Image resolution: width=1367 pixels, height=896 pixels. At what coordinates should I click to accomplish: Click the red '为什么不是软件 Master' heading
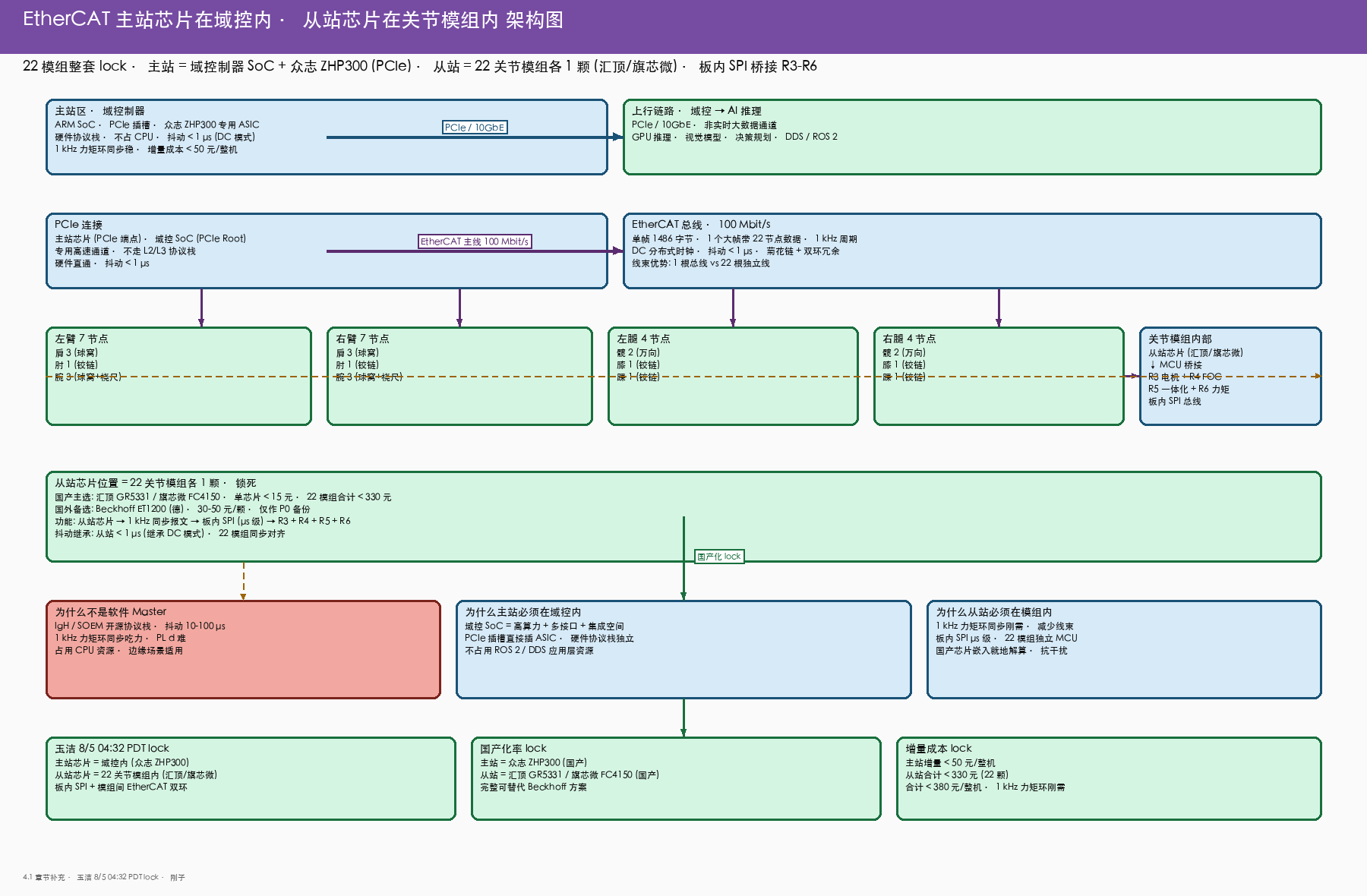tap(110, 612)
